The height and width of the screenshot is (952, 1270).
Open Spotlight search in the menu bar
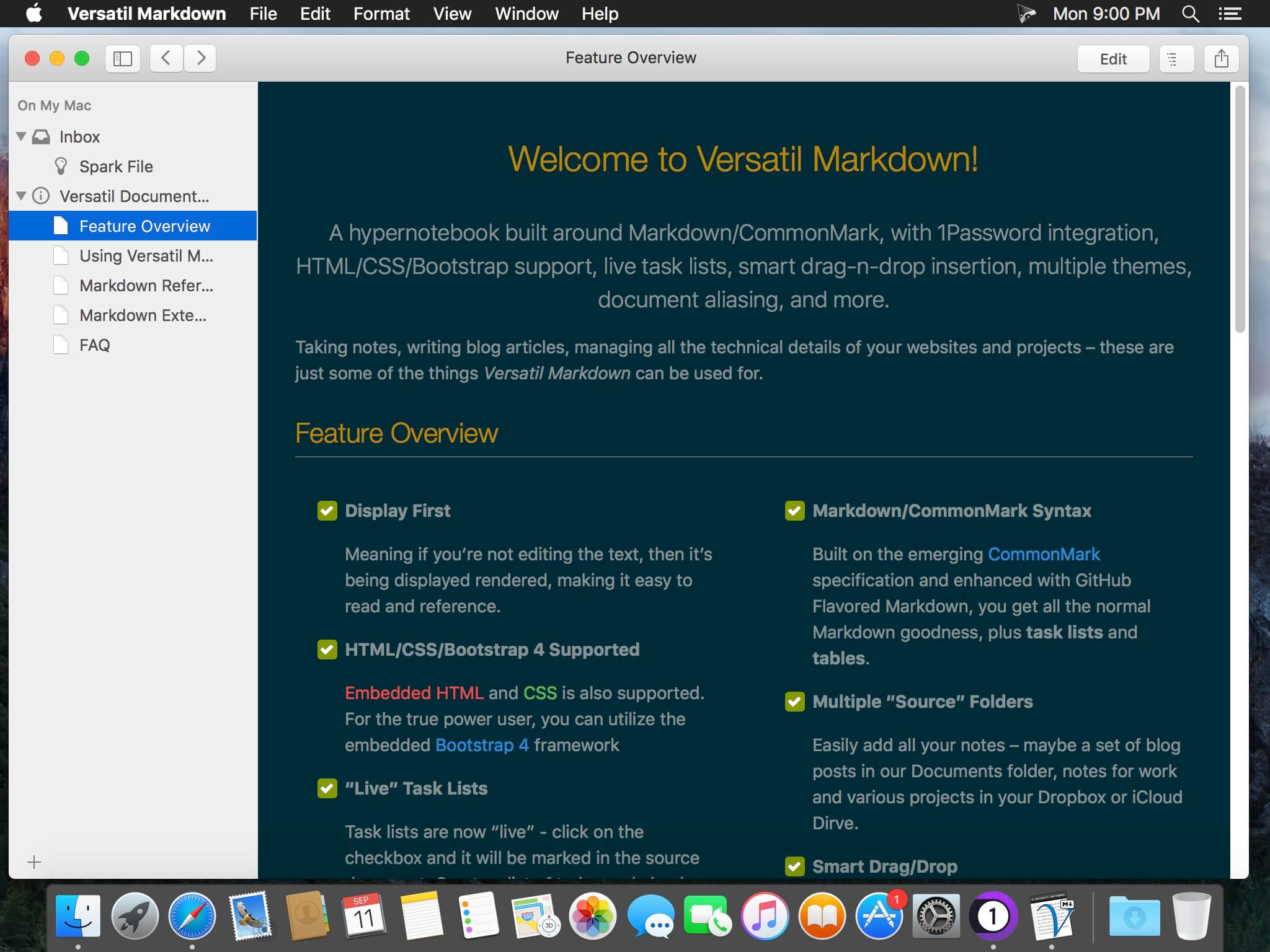tap(1190, 14)
